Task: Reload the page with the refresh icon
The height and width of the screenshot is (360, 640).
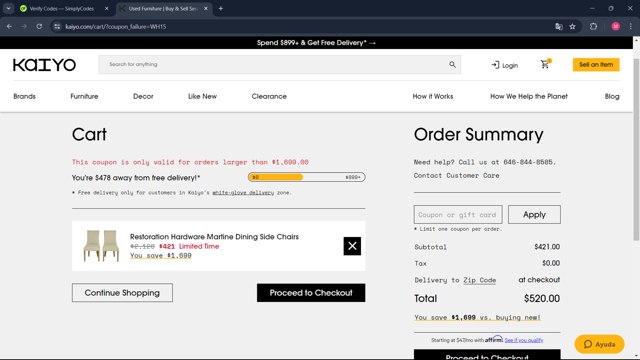Action: pos(39,27)
